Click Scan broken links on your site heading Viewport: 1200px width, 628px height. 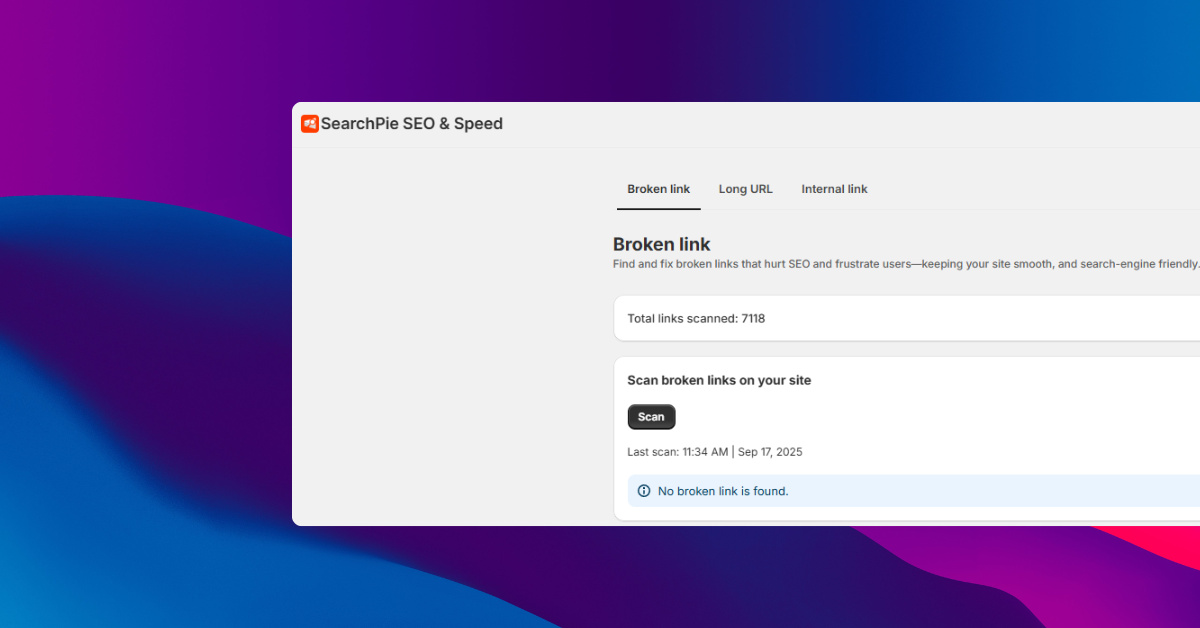pyautogui.click(x=719, y=380)
